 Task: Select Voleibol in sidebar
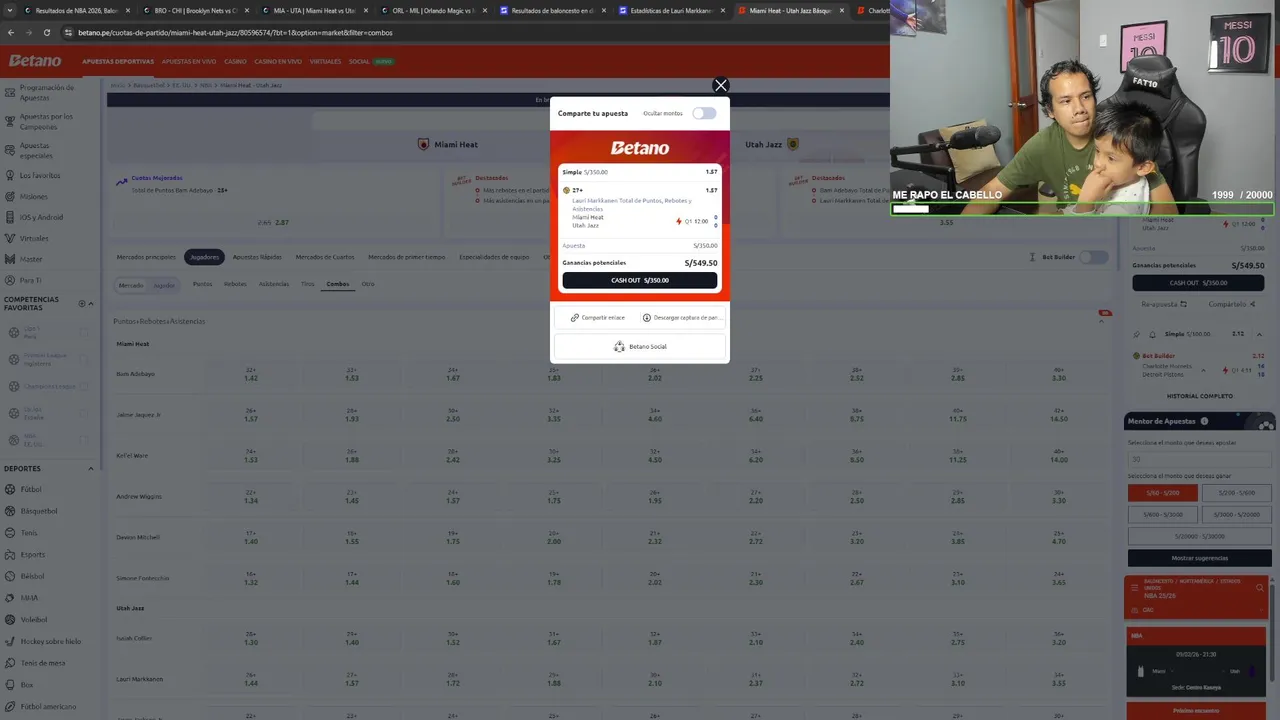click(x=33, y=619)
